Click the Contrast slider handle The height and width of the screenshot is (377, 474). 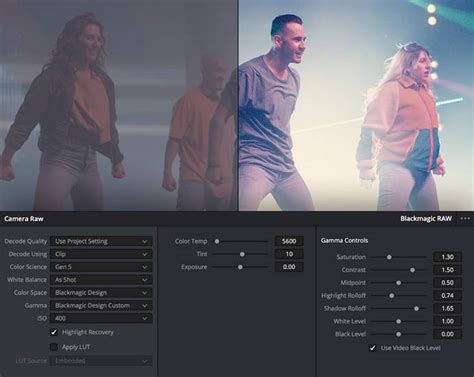click(x=412, y=270)
